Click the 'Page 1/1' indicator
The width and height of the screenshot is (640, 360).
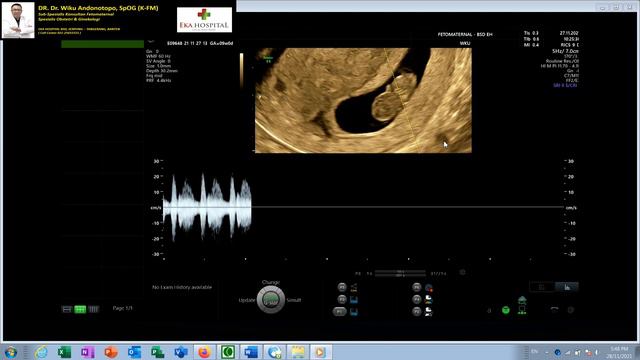click(x=122, y=308)
